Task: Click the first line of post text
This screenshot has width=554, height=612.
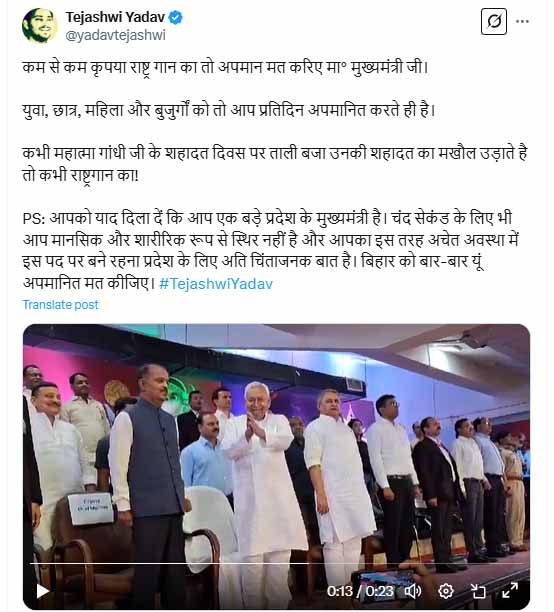Action: (x=226, y=67)
